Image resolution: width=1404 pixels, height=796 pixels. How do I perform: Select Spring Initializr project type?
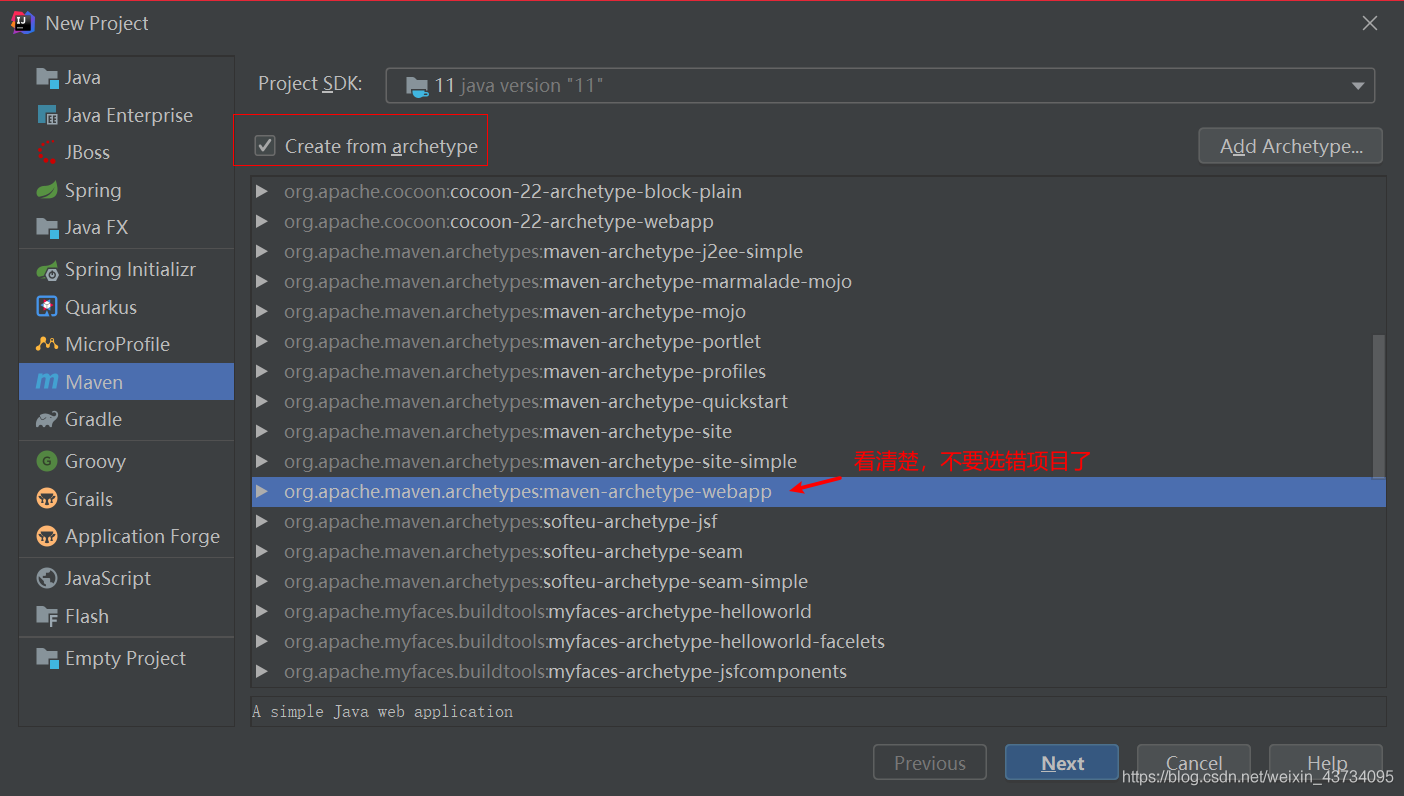coord(126,270)
